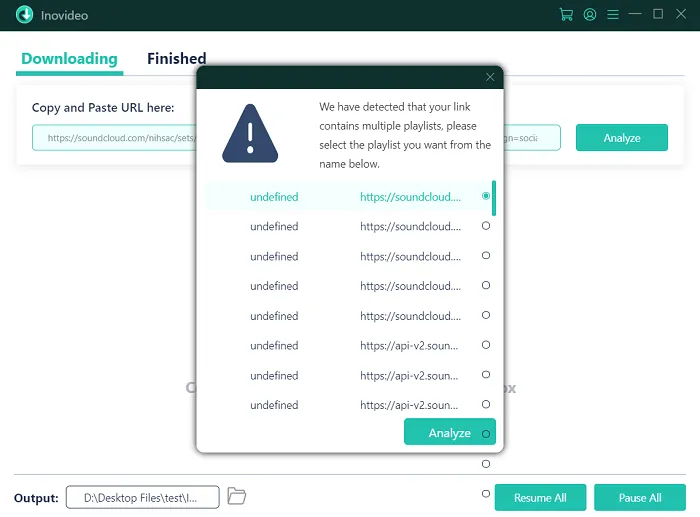Screen dimensions: 700x517
Task: Switch to the Downloading tab
Action: pos(69,59)
